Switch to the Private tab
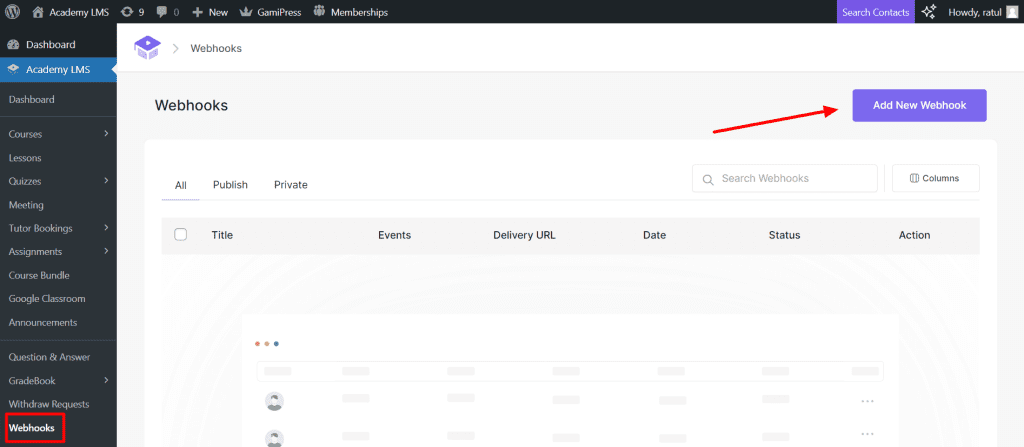Screen dimensions: 1024x447 (x=291, y=185)
